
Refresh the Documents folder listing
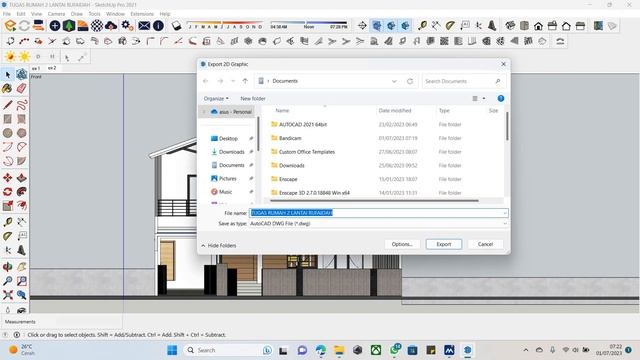(410, 81)
